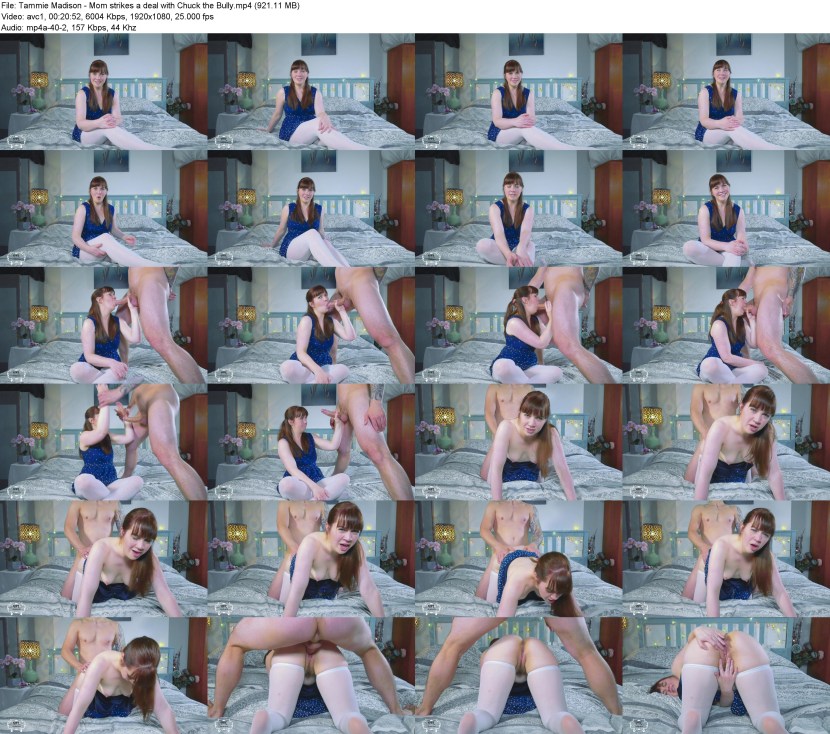Open the last thumbnail in the third row
This screenshot has height=734, width=830.
point(725,325)
